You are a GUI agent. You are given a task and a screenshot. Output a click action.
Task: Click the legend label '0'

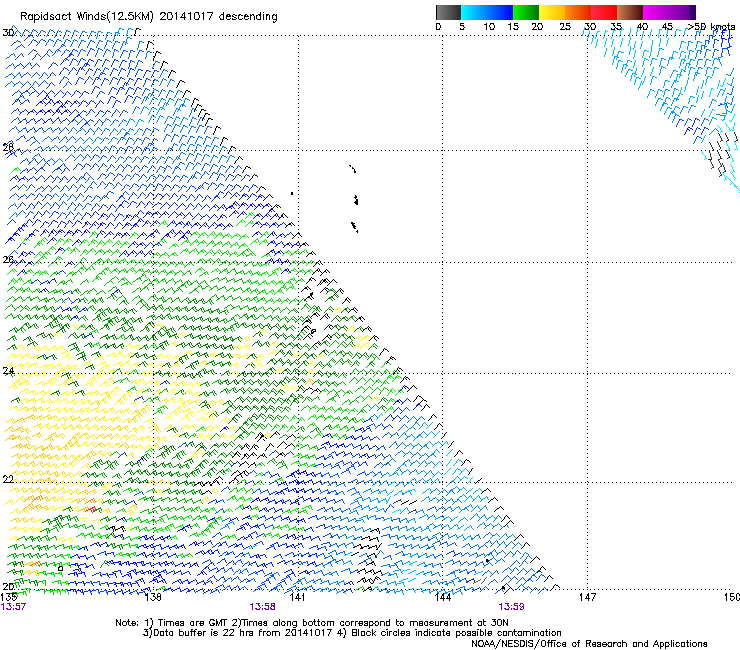click(438, 27)
